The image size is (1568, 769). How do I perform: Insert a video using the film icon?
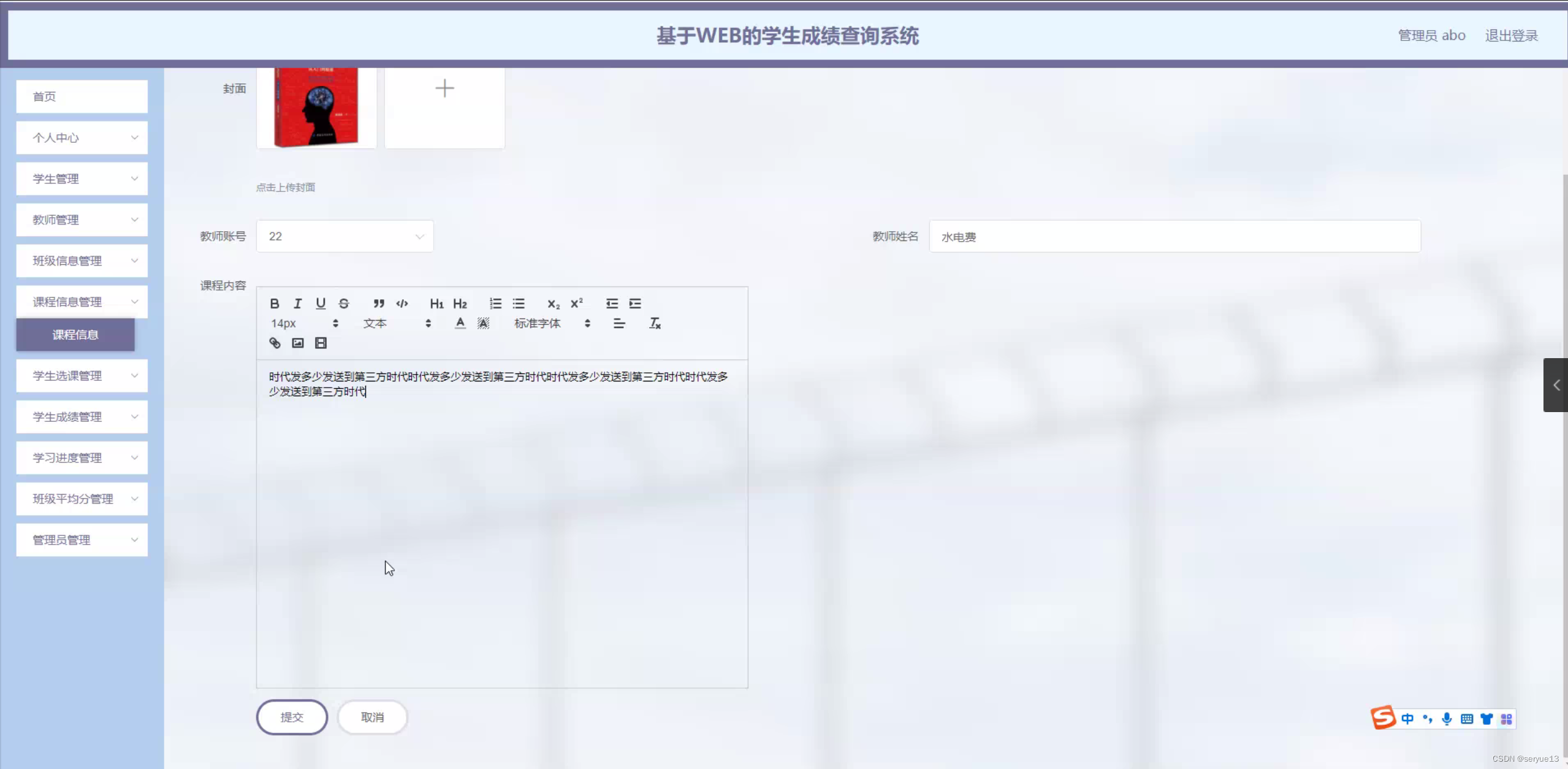(x=321, y=343)
